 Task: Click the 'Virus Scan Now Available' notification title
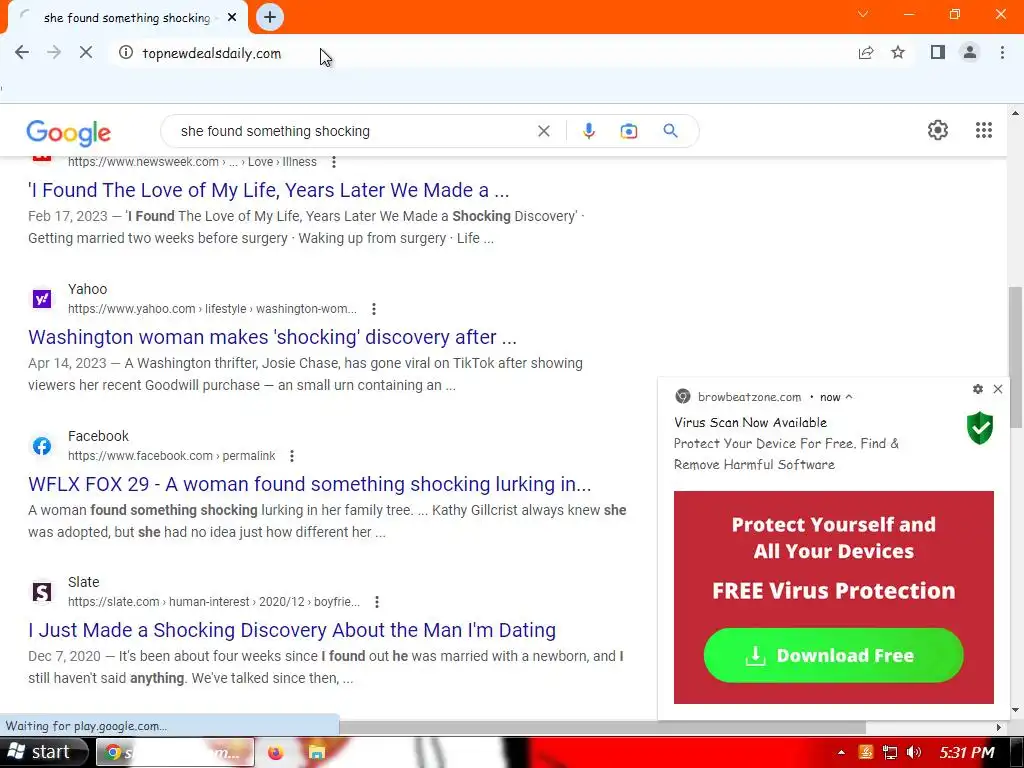click(x=750, y=423)
